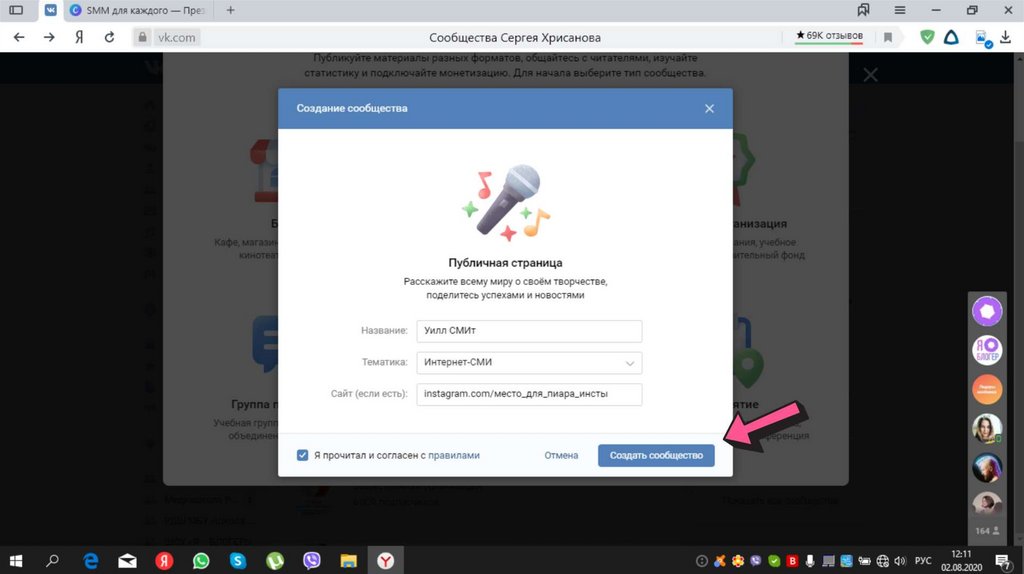
Task: Open the image extension icon in toolbar
Action: click(x=982, y=38)
